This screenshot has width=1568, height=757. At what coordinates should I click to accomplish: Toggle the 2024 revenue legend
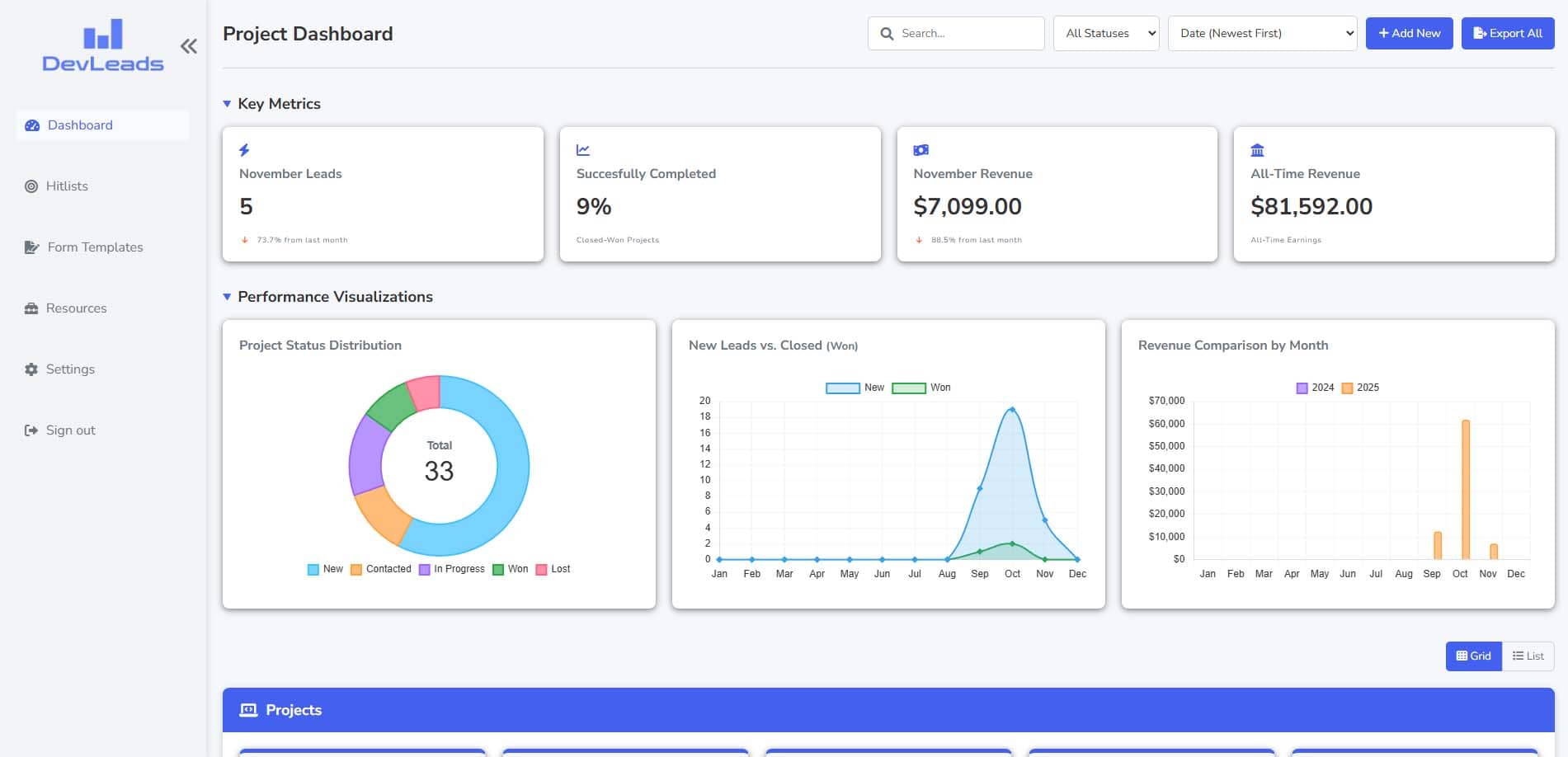[1315, 388]
